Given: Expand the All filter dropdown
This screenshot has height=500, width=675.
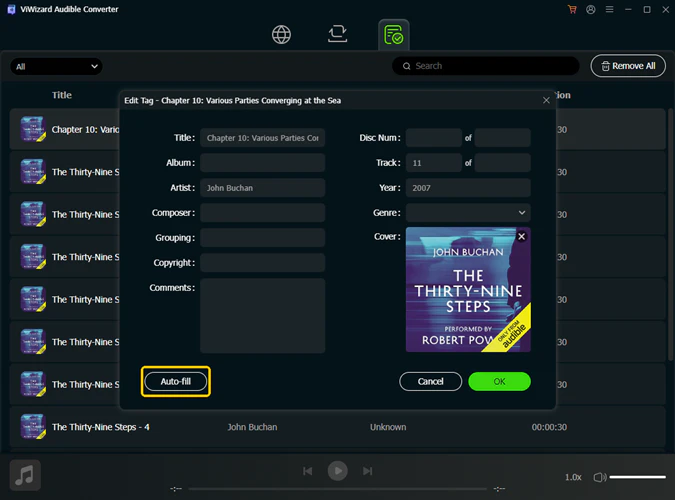Looking at the screenshot, I should point(56,66).
